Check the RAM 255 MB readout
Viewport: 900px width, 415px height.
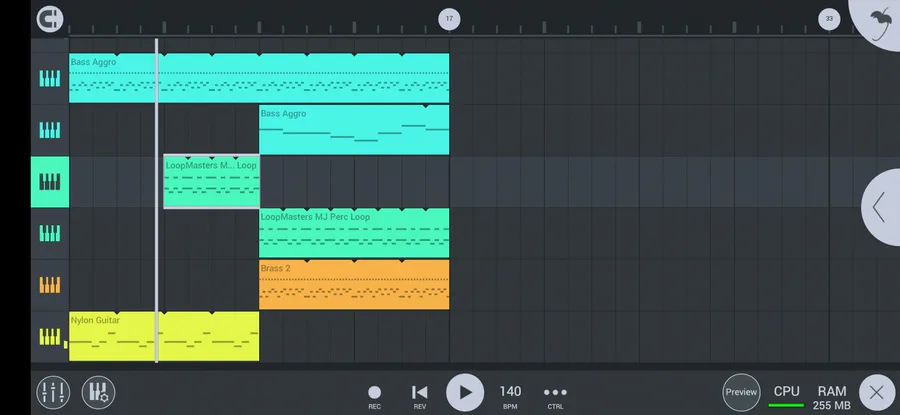(x=832, y=398)
